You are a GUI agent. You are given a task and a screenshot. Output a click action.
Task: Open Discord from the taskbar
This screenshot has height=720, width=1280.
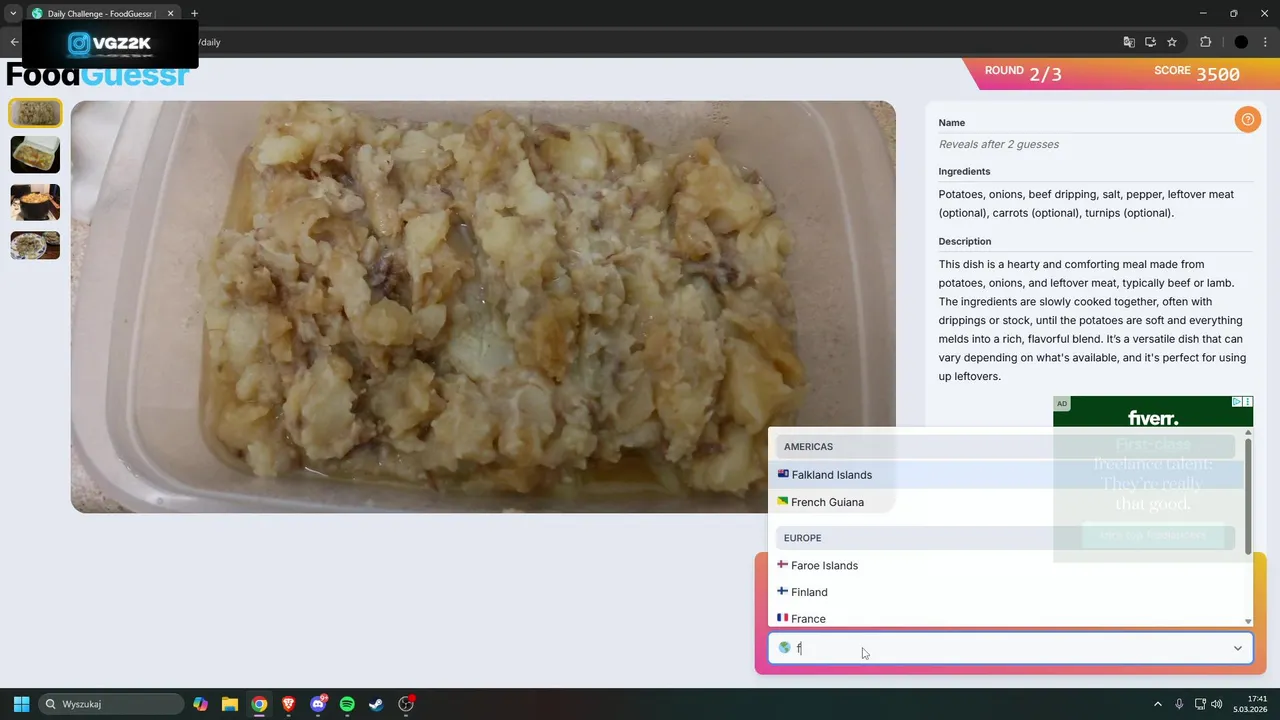[x=318, y=704]
